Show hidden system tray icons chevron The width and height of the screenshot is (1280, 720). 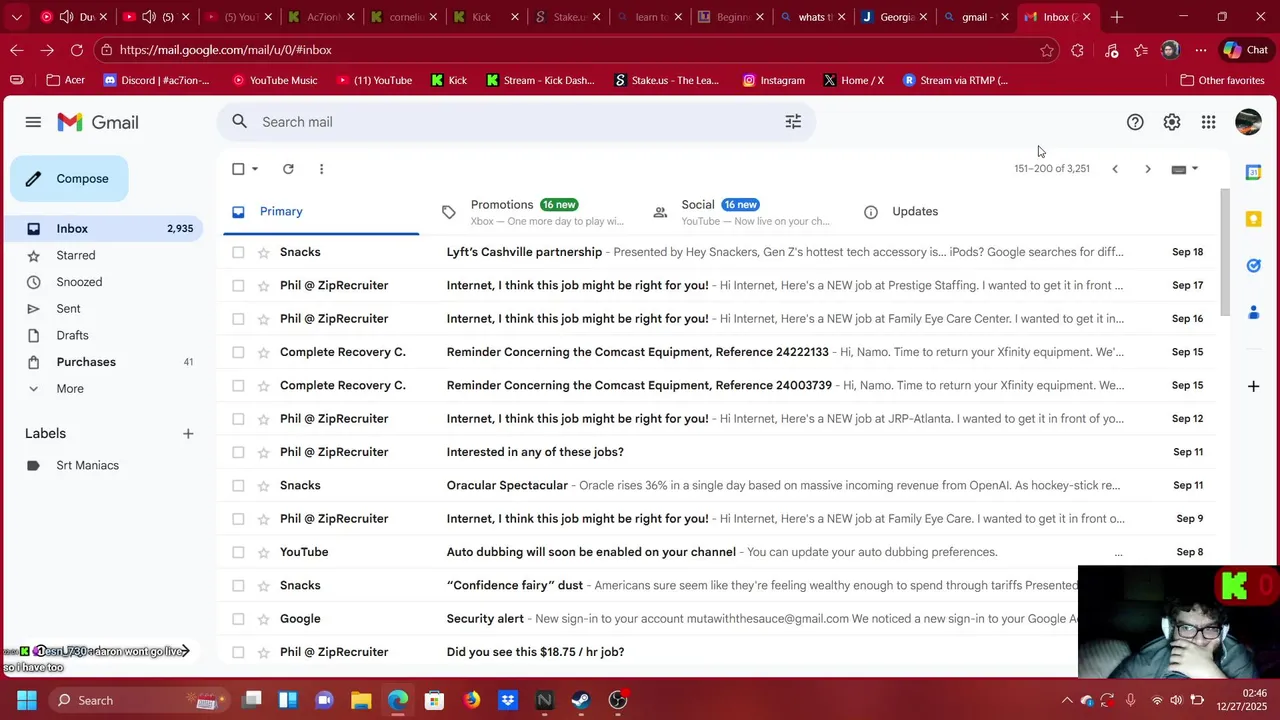[1067, 700]
